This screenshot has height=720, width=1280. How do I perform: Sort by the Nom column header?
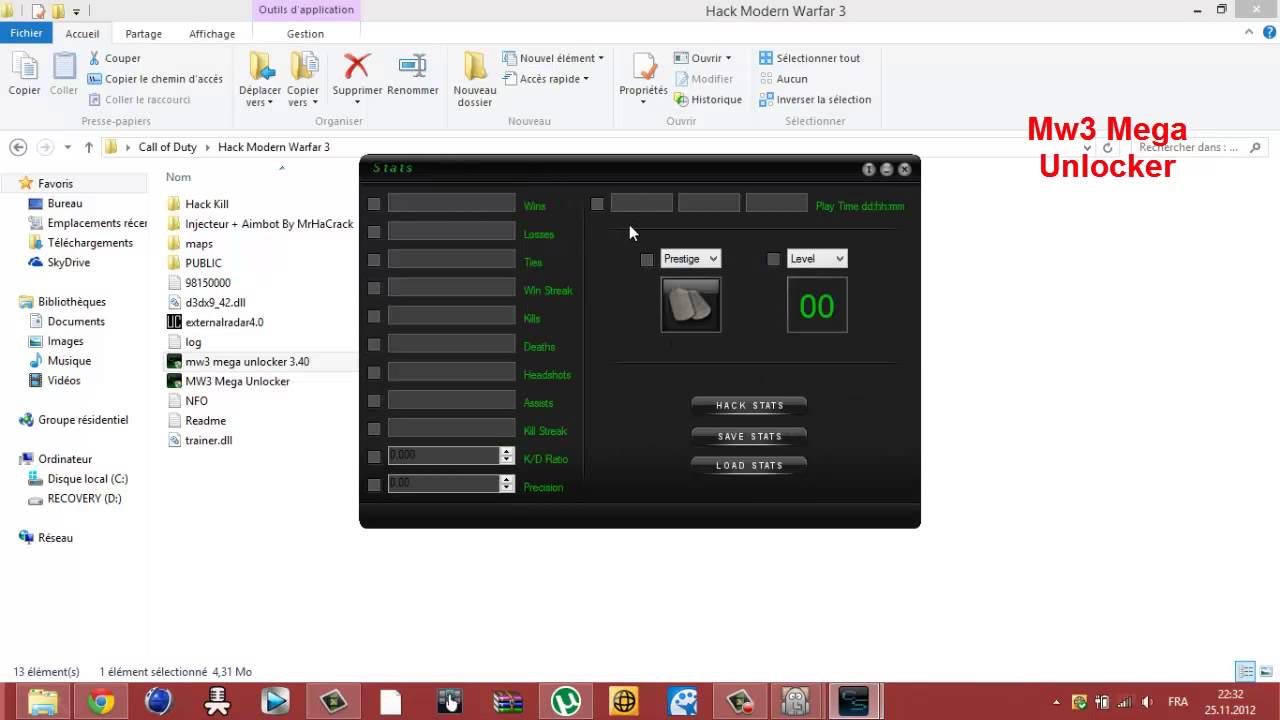[178, 177]
